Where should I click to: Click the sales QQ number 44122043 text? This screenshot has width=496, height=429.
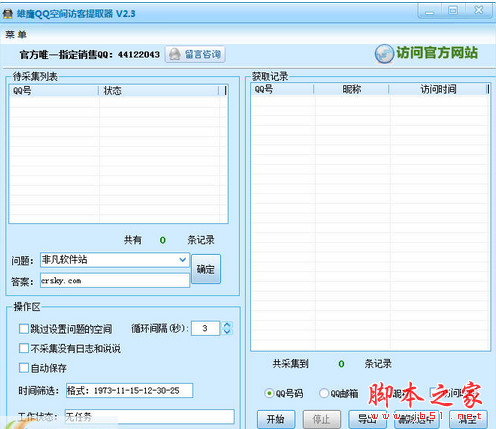tap(139, 54)
